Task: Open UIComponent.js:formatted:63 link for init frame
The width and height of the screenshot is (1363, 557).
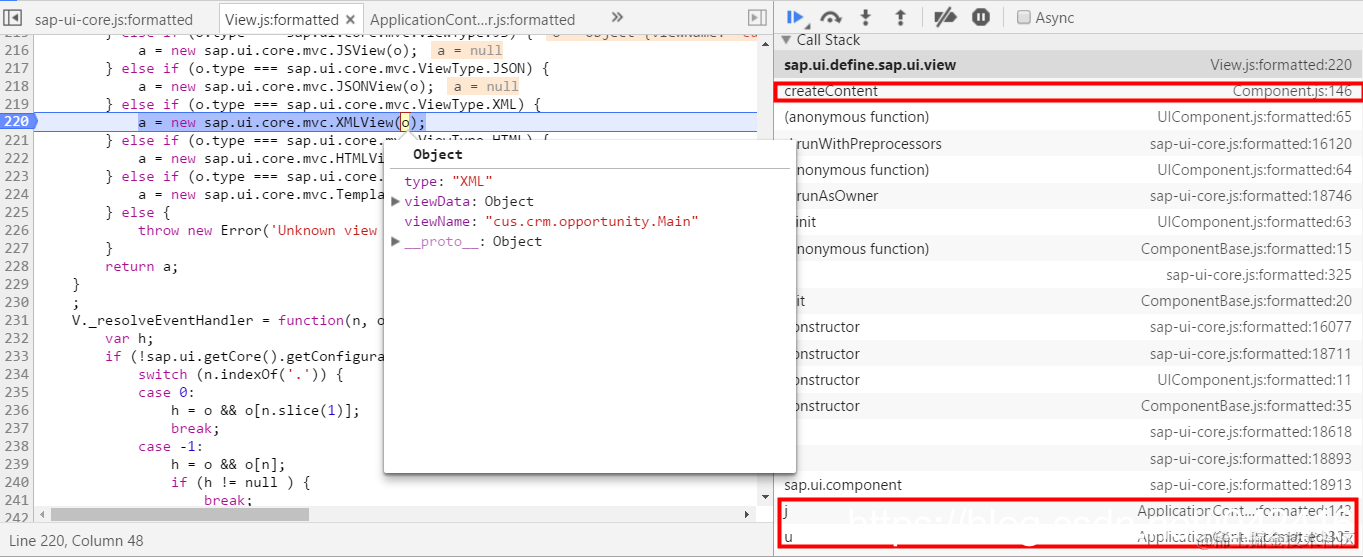Action: click(1254, 222)
